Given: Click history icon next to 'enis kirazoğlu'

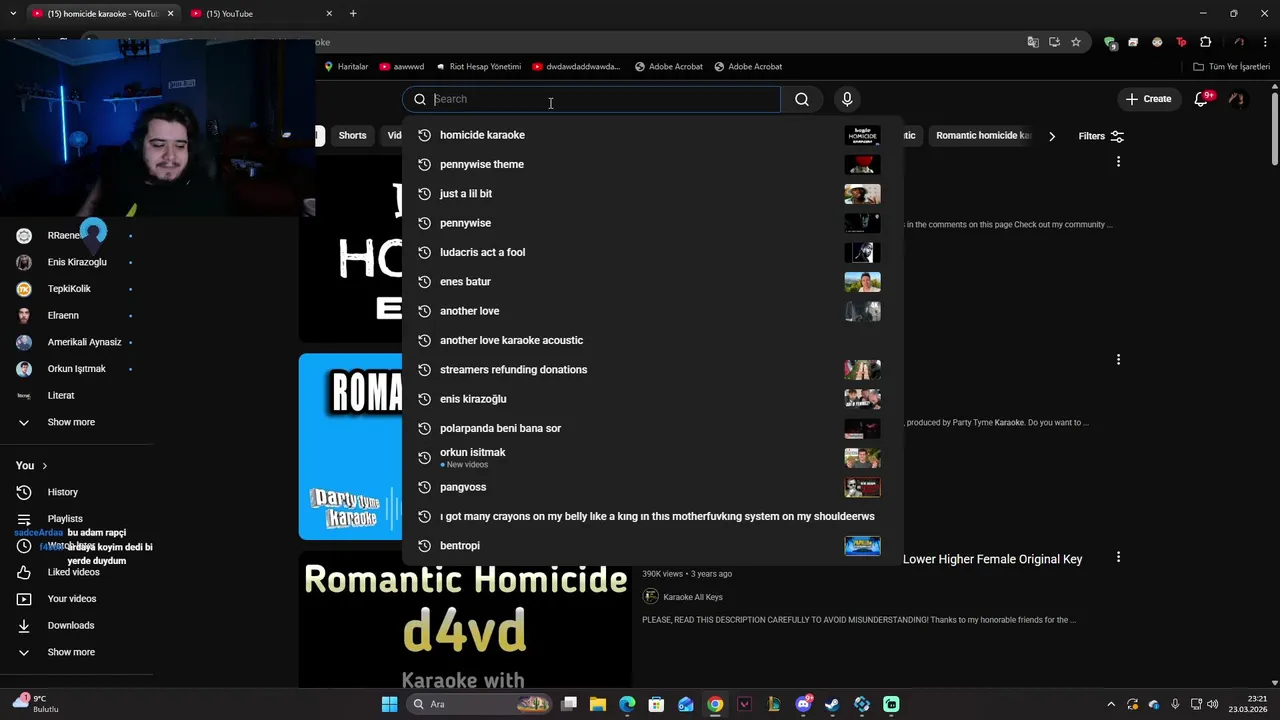Looking at the screenshot, I should [x=424, y=399].
